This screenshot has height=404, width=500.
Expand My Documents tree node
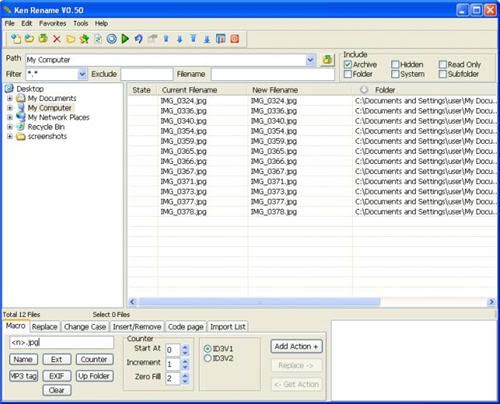(10, 98)
